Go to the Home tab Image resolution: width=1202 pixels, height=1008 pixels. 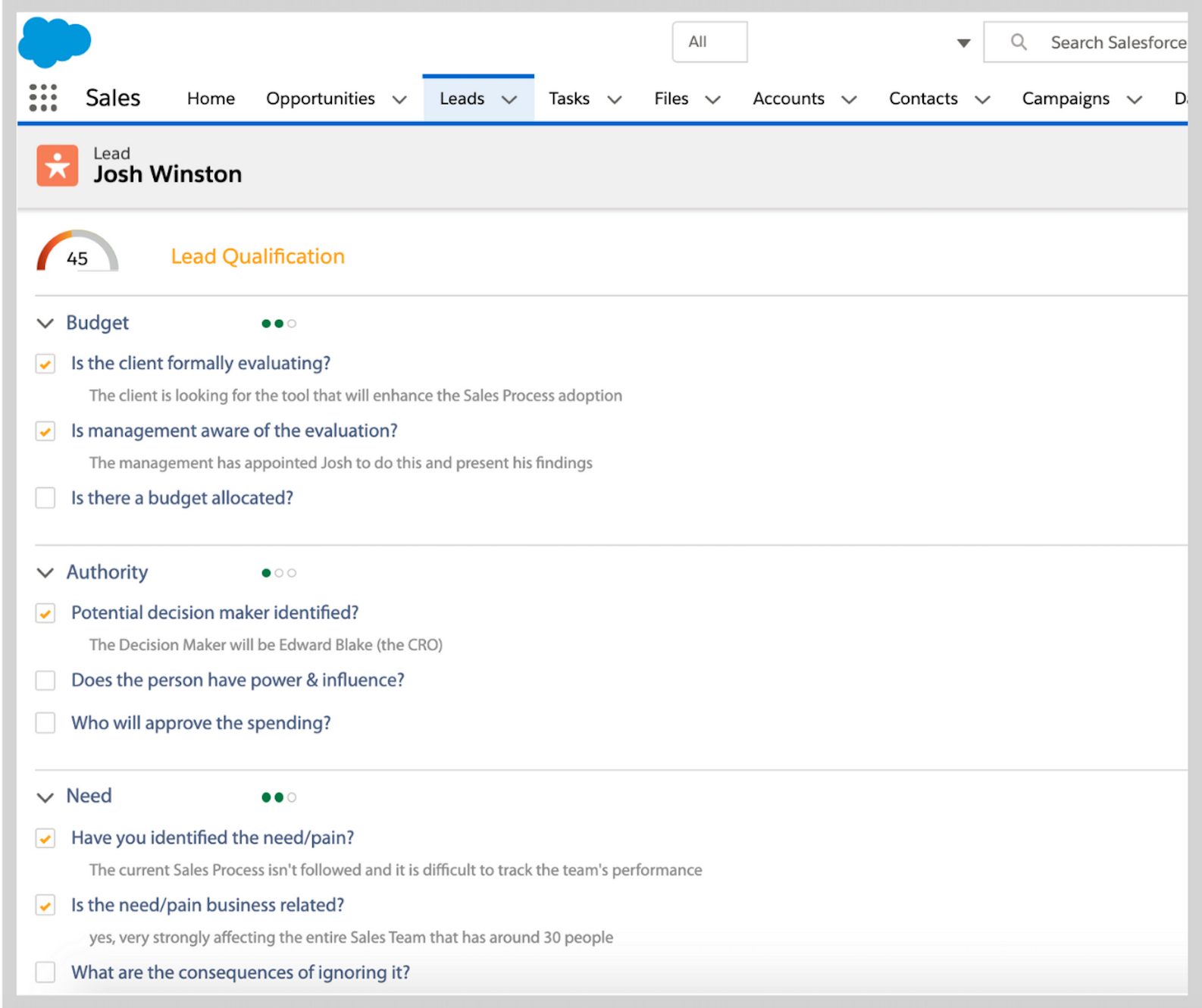coord(211,99)
